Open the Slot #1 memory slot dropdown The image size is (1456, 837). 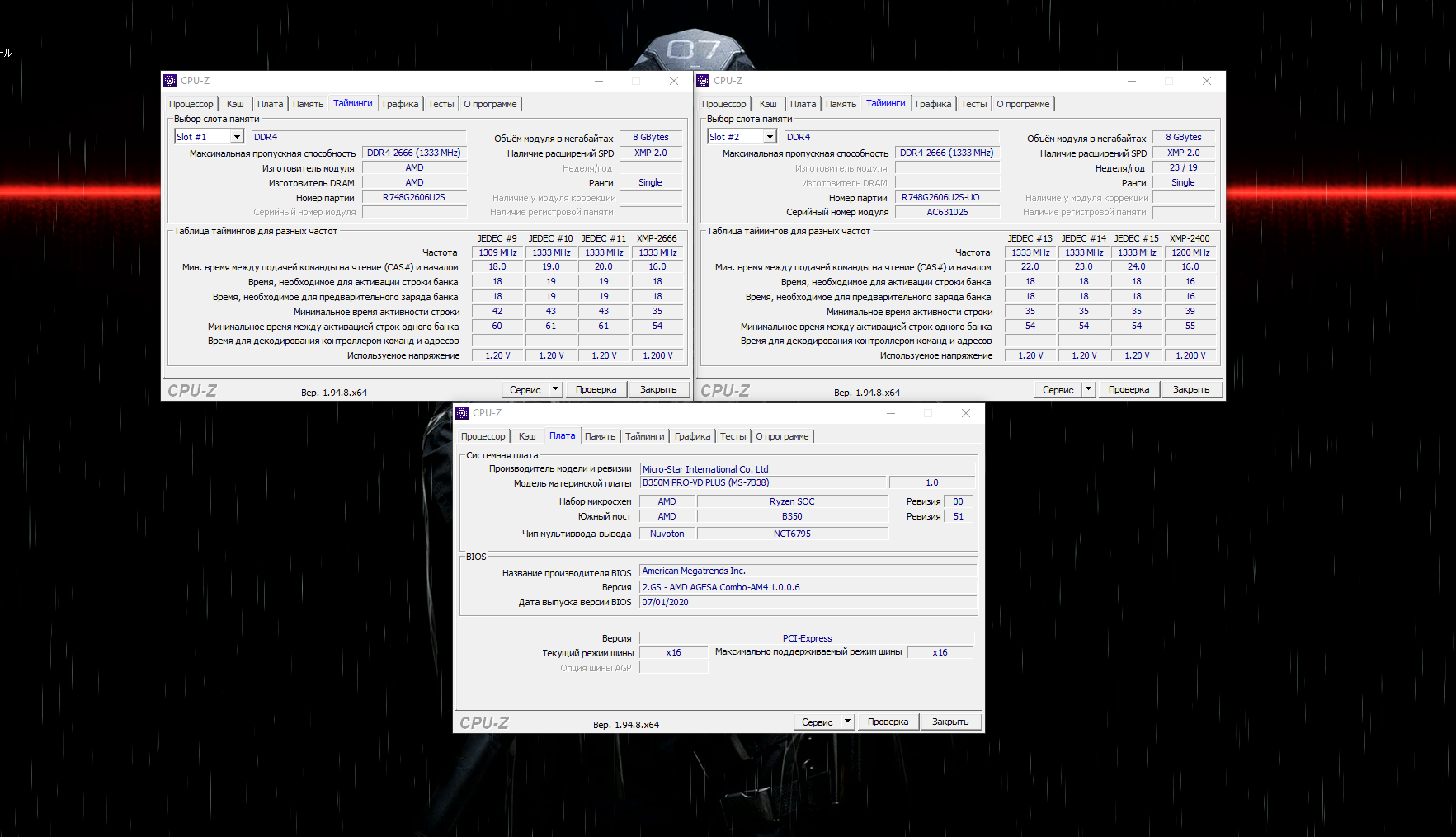[237, 137]
